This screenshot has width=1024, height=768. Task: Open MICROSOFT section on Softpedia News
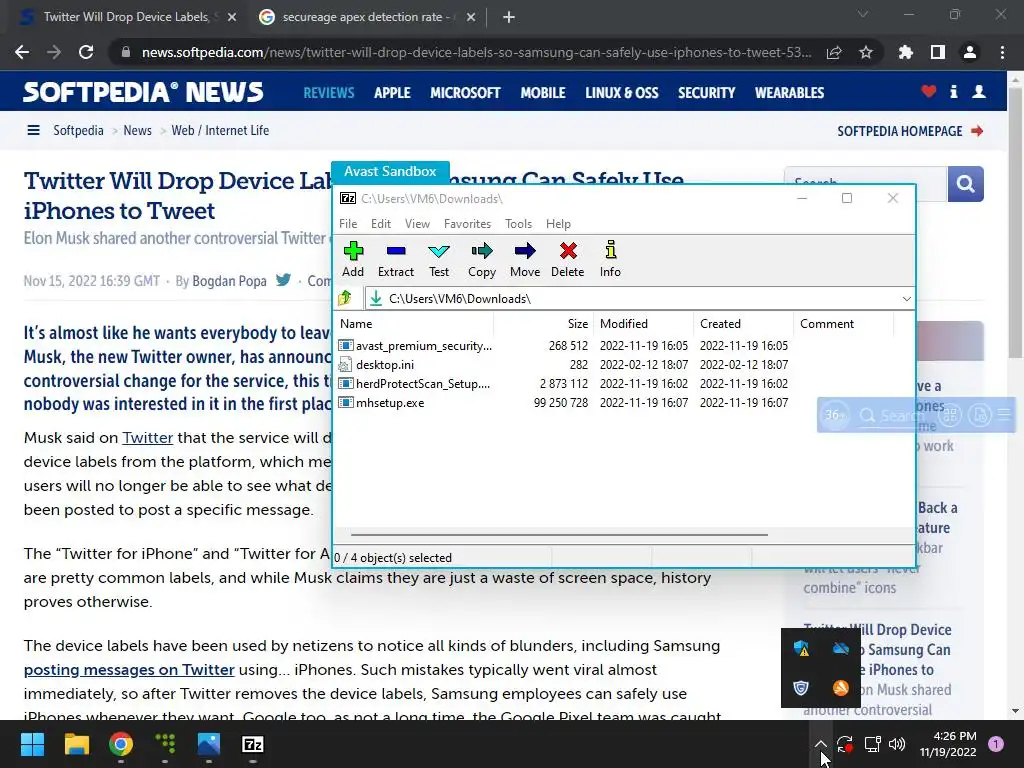pos(465,93)
